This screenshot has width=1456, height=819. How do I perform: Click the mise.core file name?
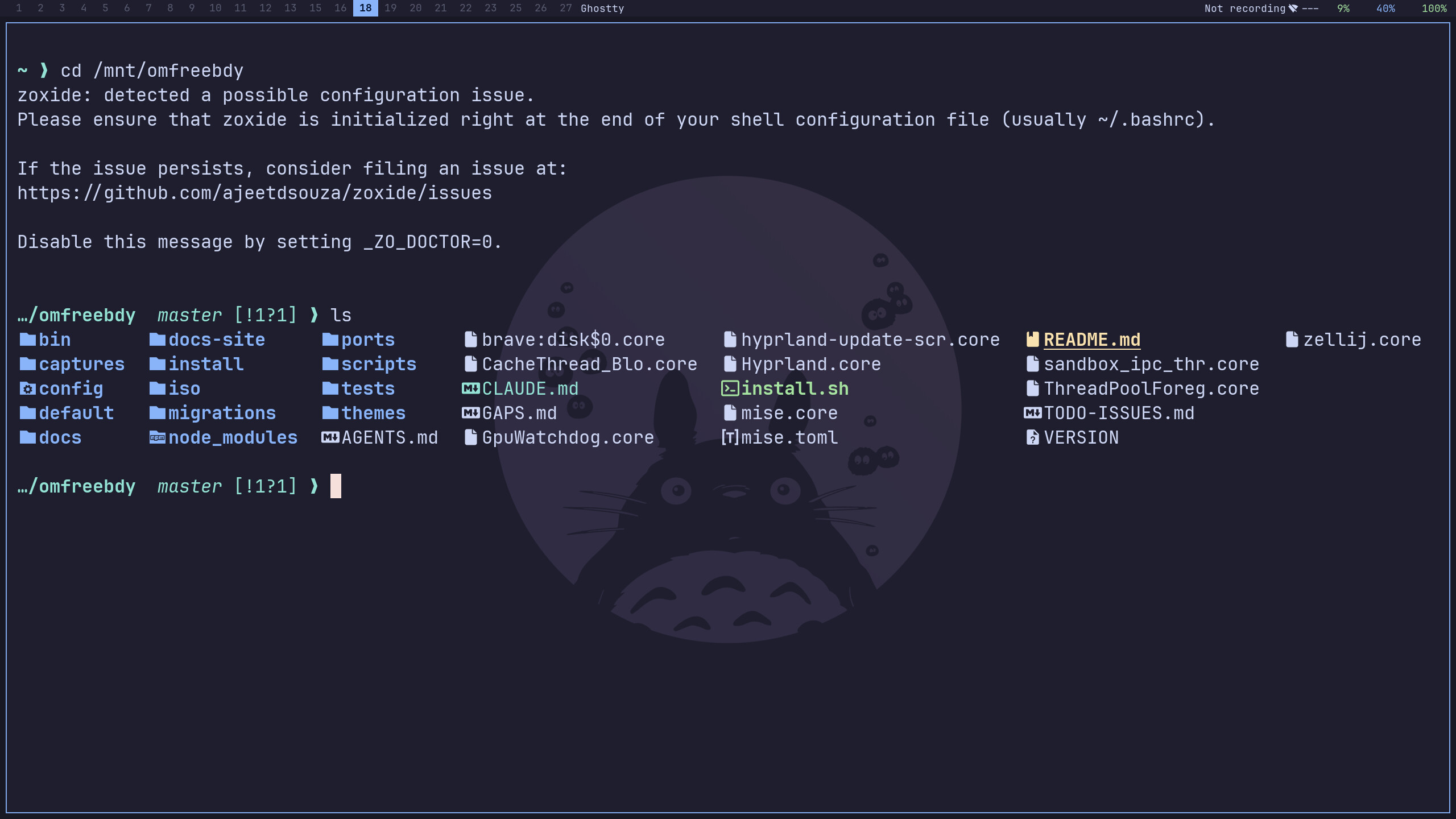[789, 413]
